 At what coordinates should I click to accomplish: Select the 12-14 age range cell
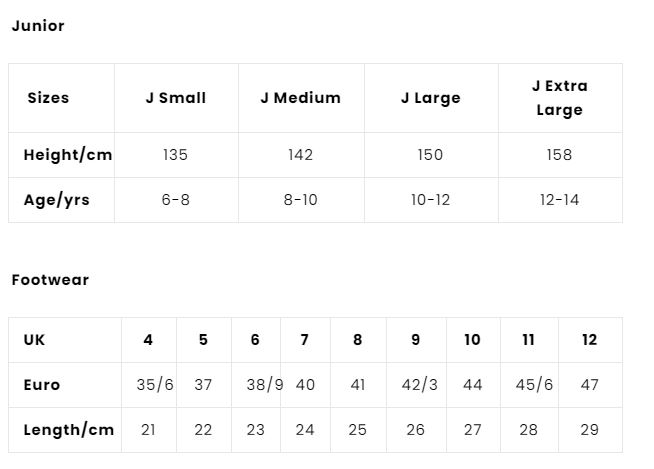(x=559, y=200)
